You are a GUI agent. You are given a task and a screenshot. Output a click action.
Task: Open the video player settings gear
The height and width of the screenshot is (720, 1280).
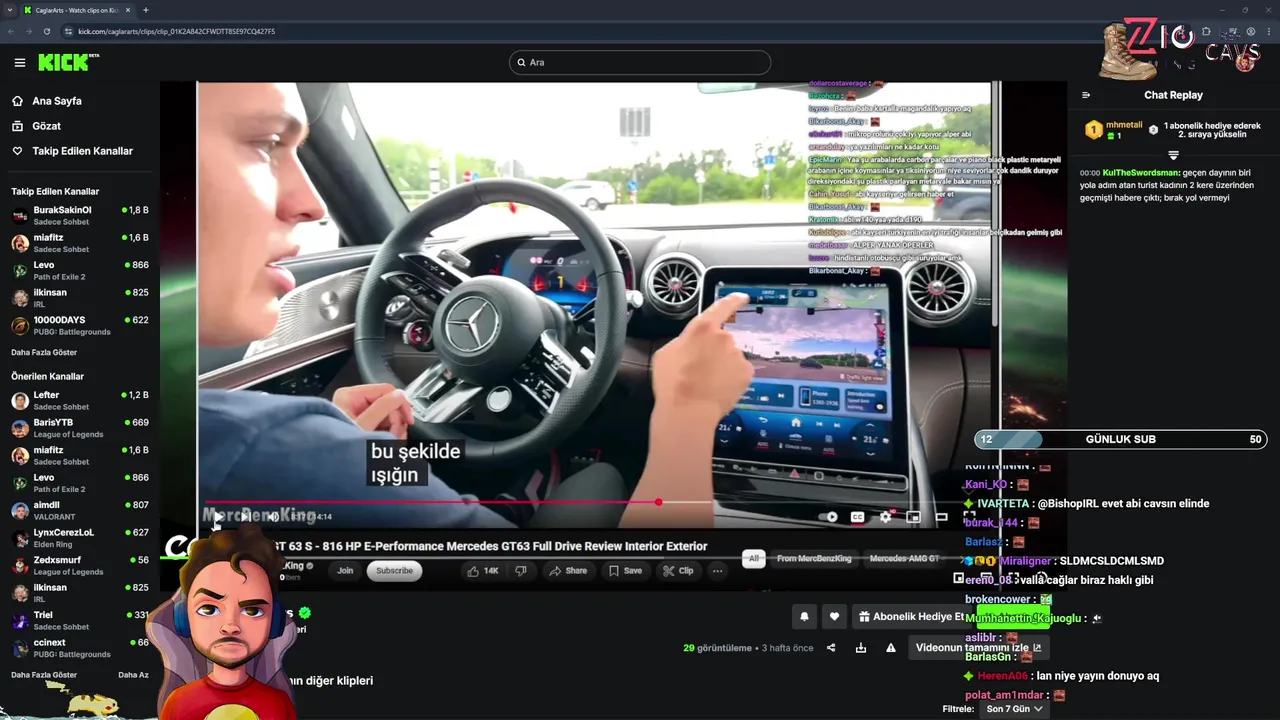click(x=885, y=517)
